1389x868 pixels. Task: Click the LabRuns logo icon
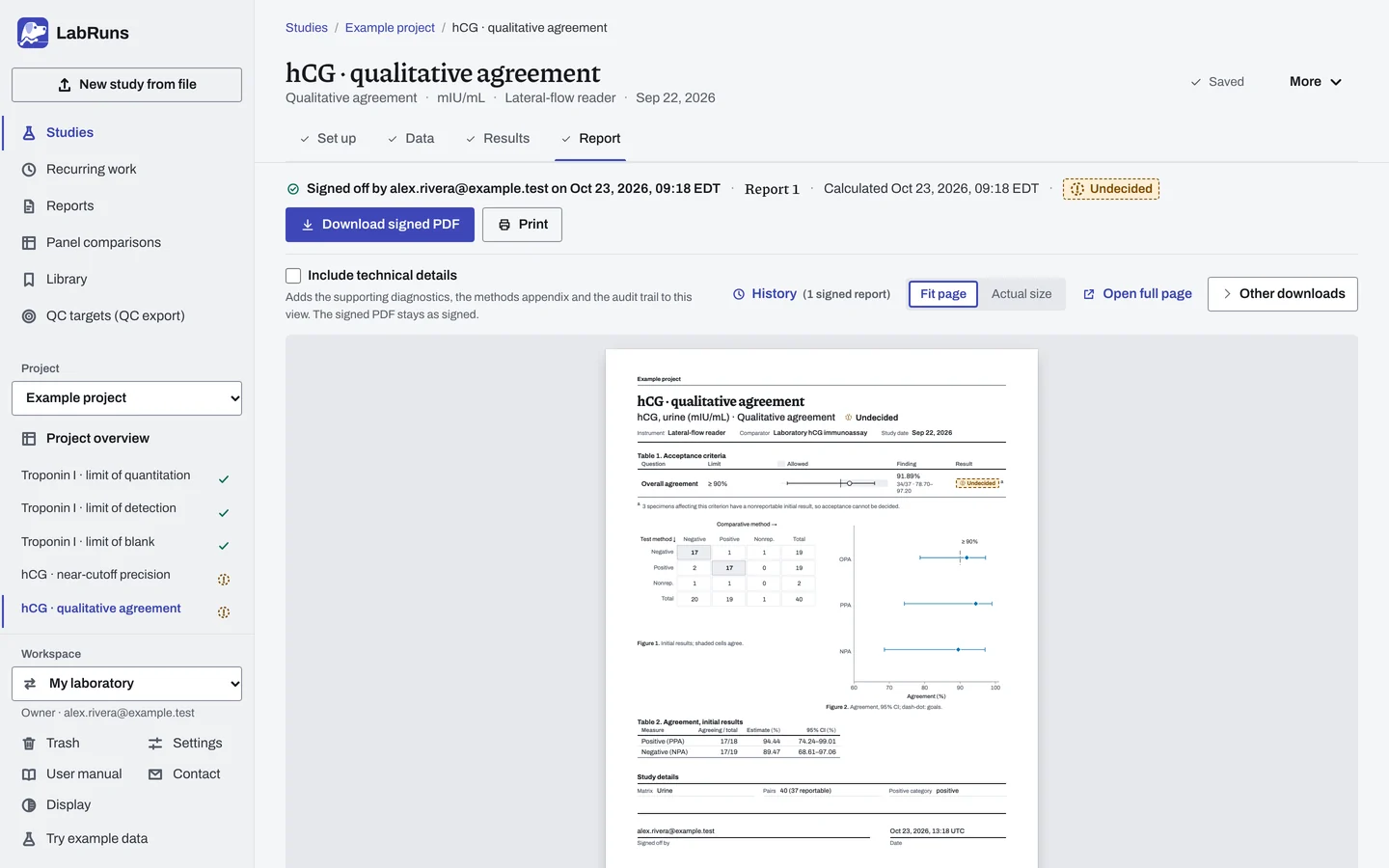click(33, 33)
